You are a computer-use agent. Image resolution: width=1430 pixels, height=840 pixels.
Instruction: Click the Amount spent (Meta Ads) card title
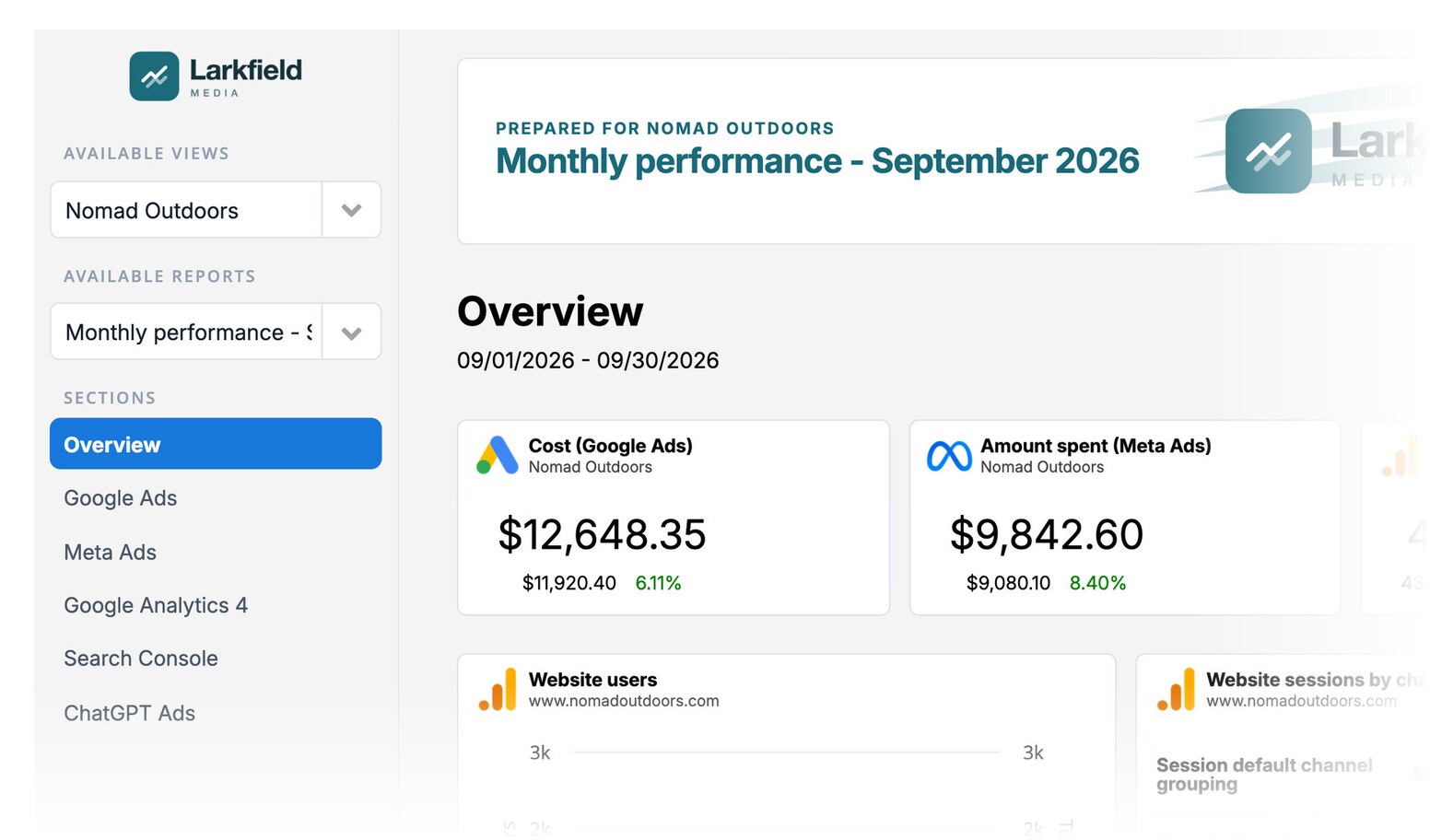tap(1096, 446)
